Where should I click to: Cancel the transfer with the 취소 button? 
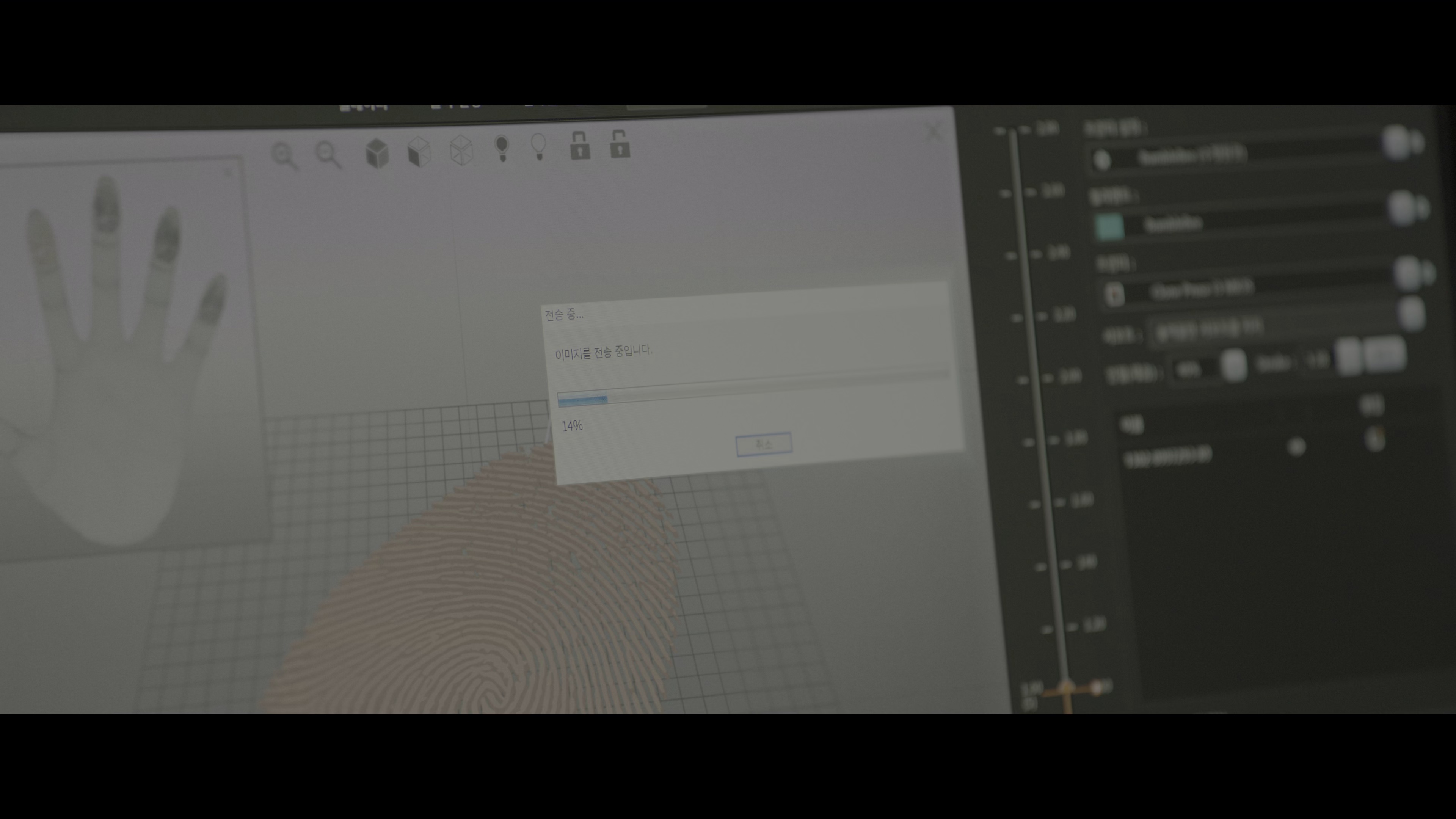click(x=764, y=444)
